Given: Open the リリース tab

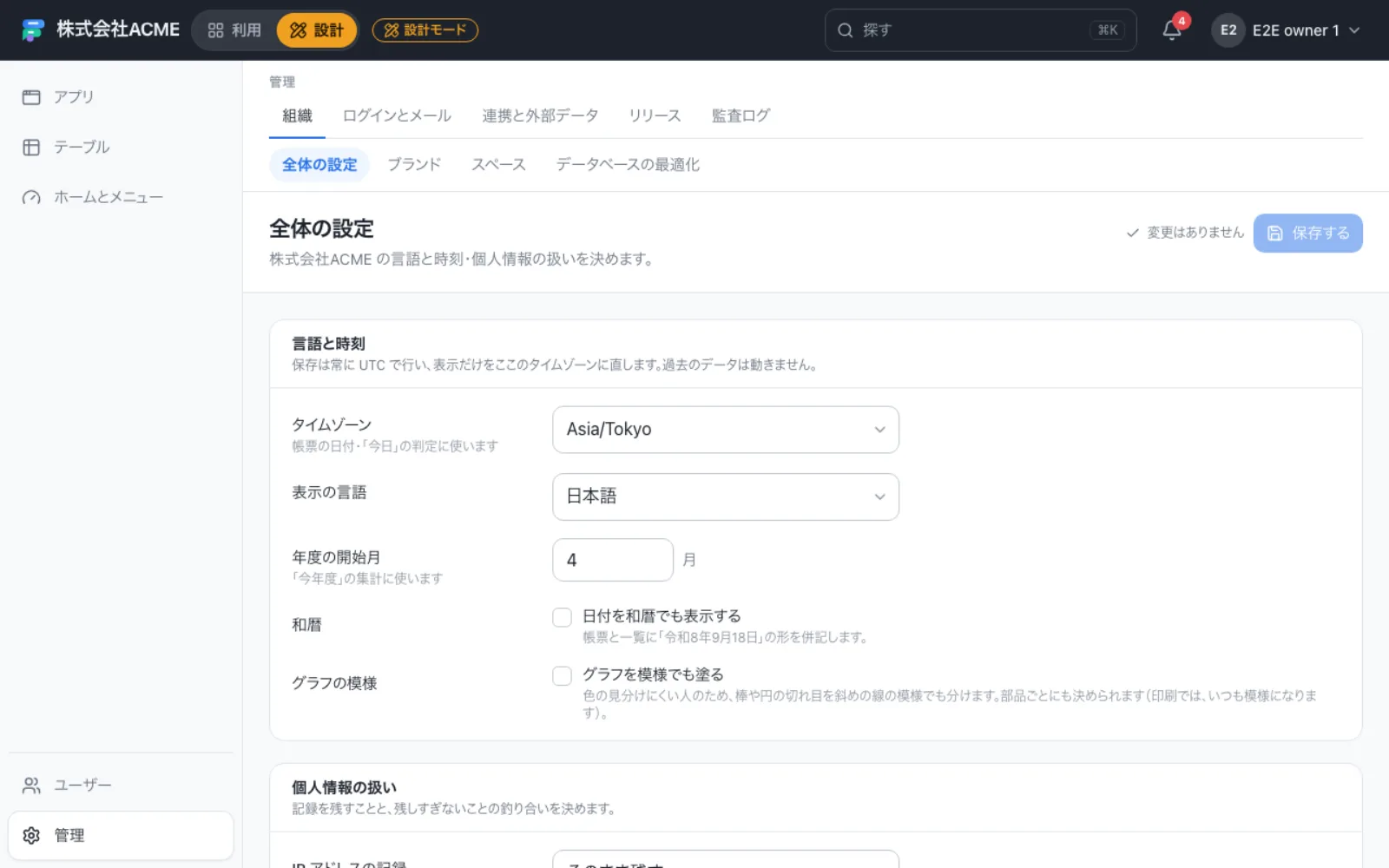Looking at the screenshot, I should coord(655,115).
